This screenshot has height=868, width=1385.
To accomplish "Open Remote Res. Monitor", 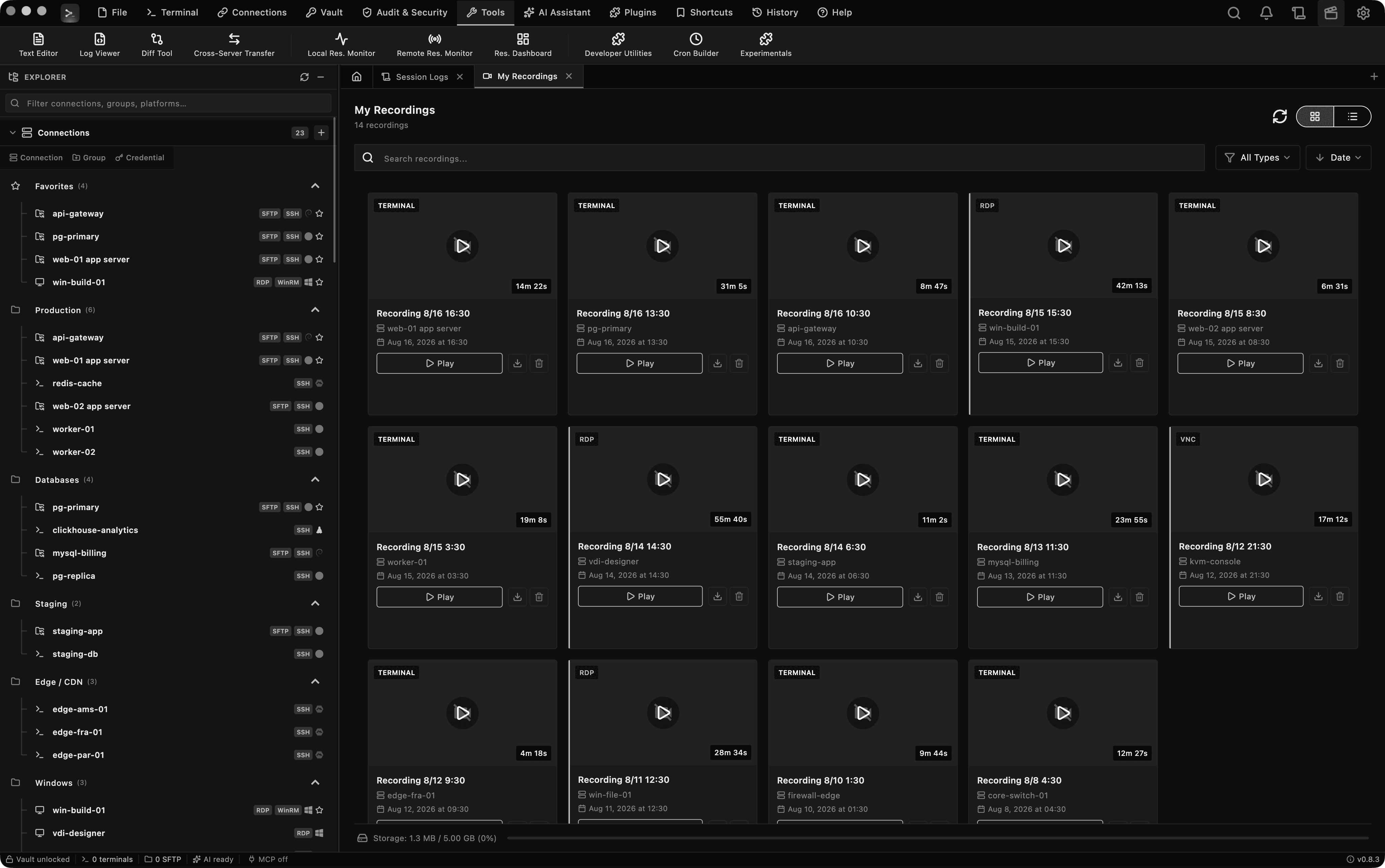I will click(x=435, y=45).
